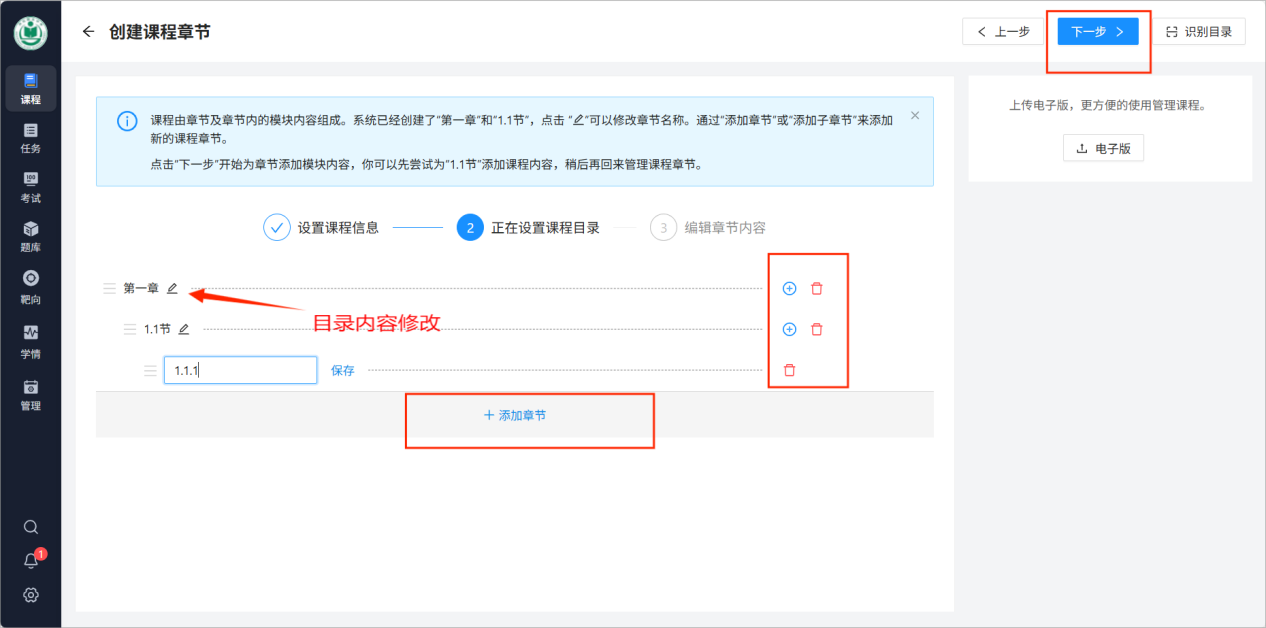This screenshot has height=628, width=1266.
Task: Click the 识别目录 button
Action: pos(1199,32)
